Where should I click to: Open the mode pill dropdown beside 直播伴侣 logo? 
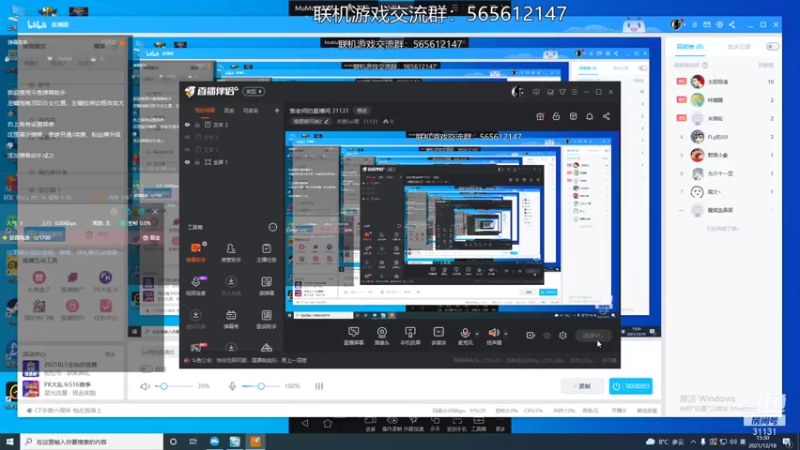[x=254, y=91]
